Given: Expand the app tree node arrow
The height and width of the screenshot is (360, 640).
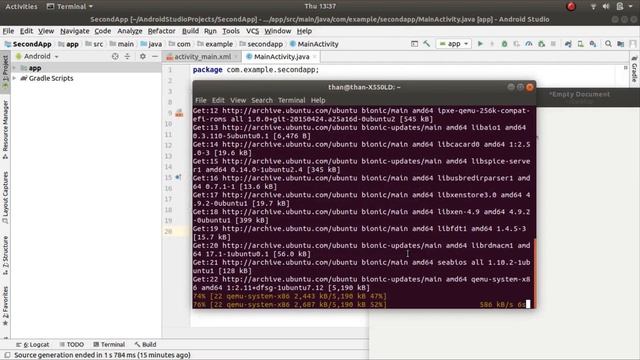Looking at the screenshot, I should pyautogui.click(x=15, y=68).
